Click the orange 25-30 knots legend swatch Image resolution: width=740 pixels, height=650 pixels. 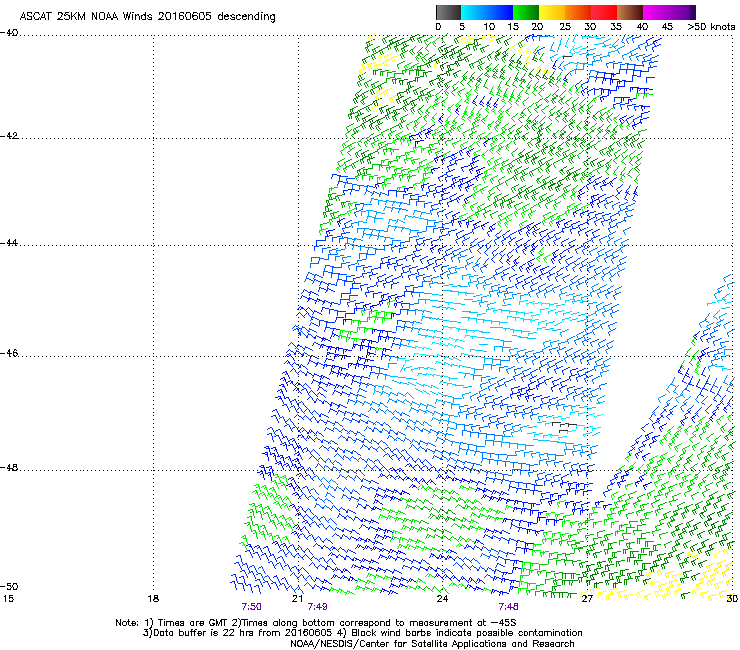click(x=578, y=12)
